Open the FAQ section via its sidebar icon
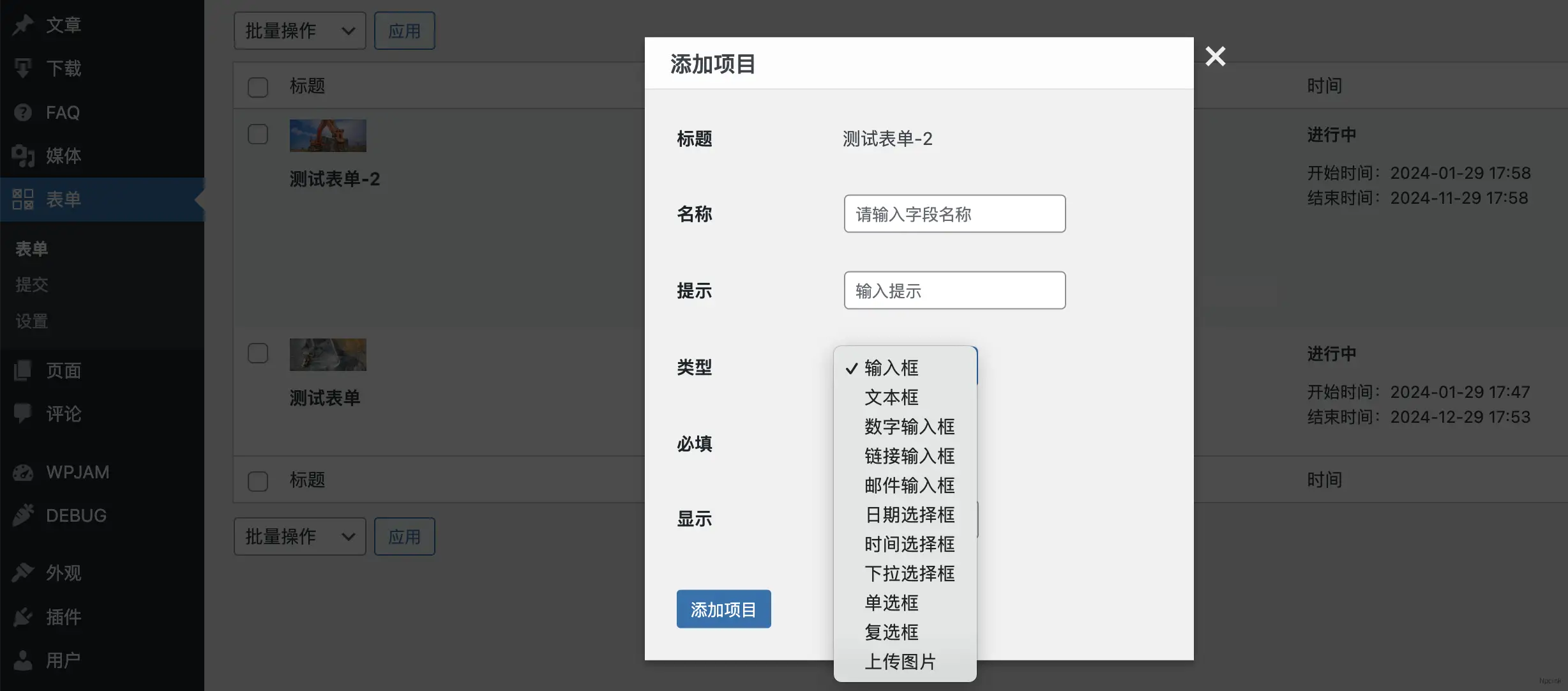This screenshot has height=691, width=1568. tap(23, 112)
